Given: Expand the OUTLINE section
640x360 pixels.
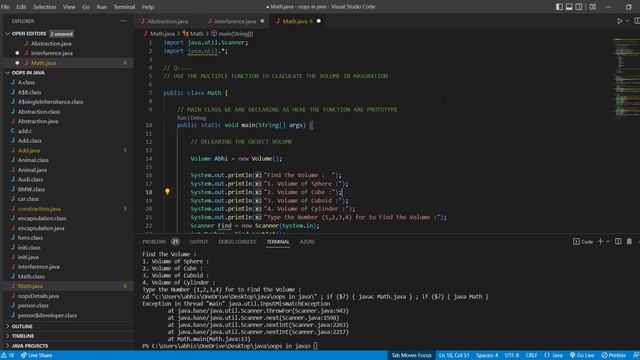Looking at the screenshot, I should [x=22, y=327].
